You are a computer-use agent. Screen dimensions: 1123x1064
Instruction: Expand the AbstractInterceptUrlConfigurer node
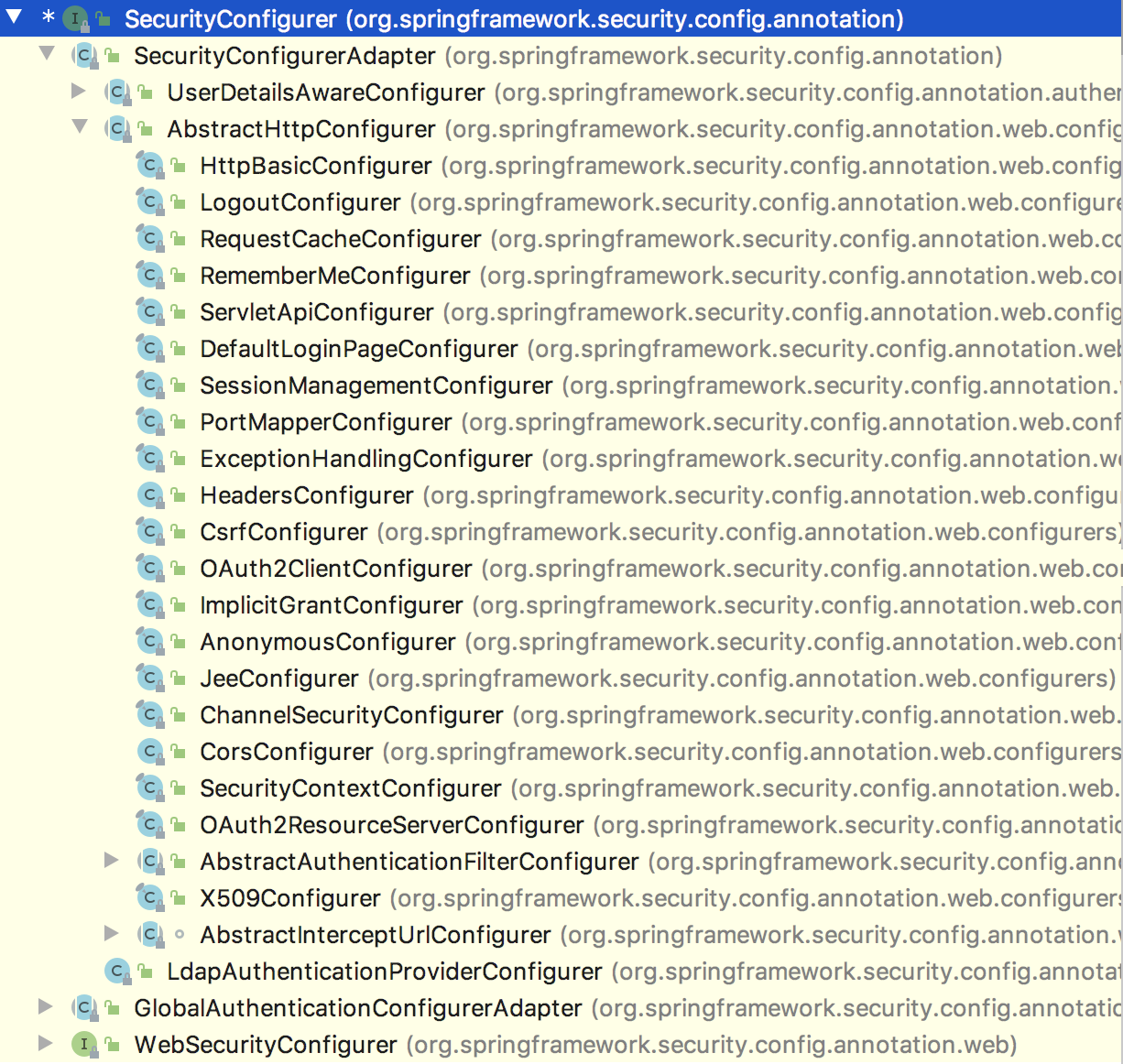pyautogui.click(x=111, y=934)
